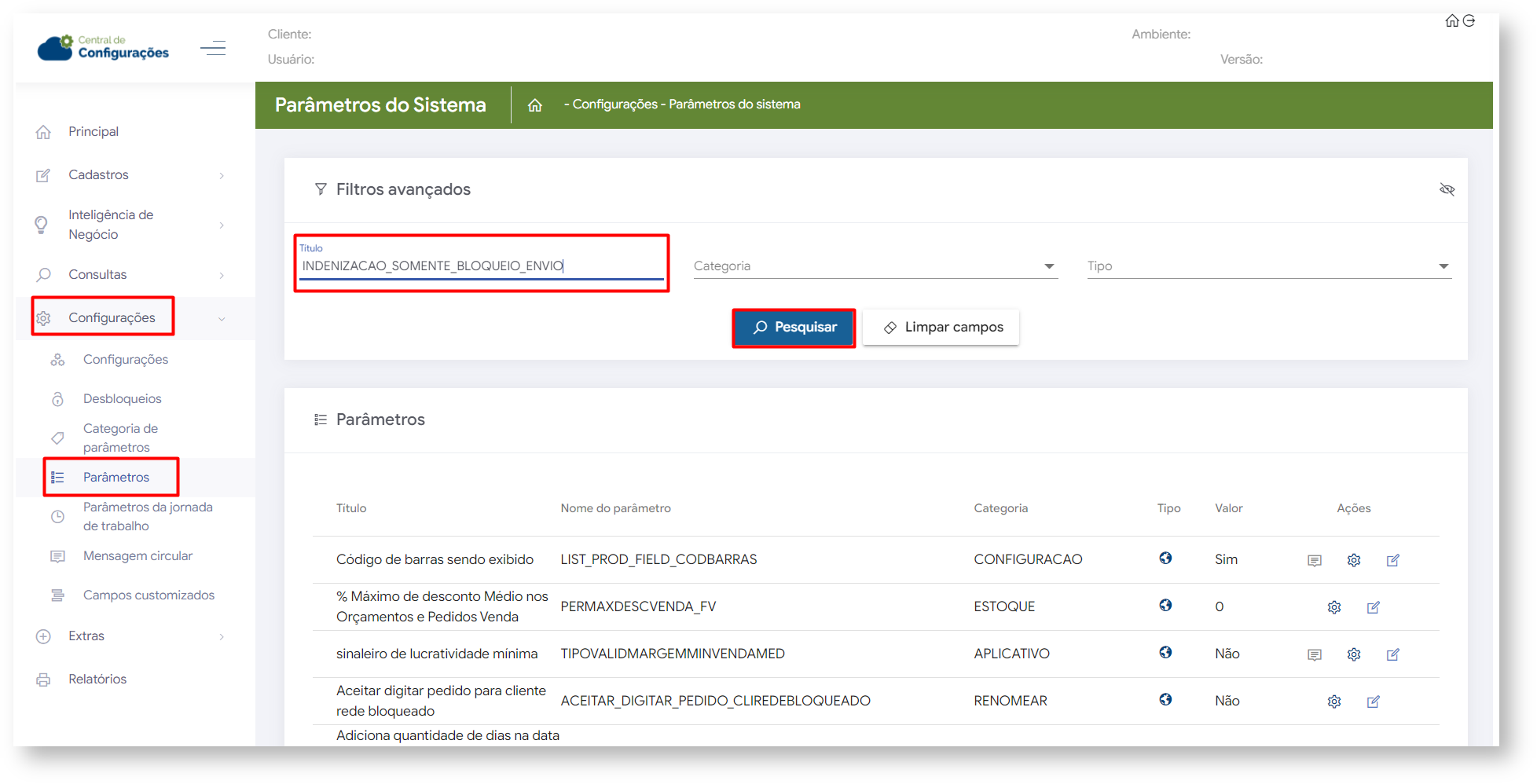Click globe type icon in ESTOQUE row
1537x784 pixels.
point(1165,606)
